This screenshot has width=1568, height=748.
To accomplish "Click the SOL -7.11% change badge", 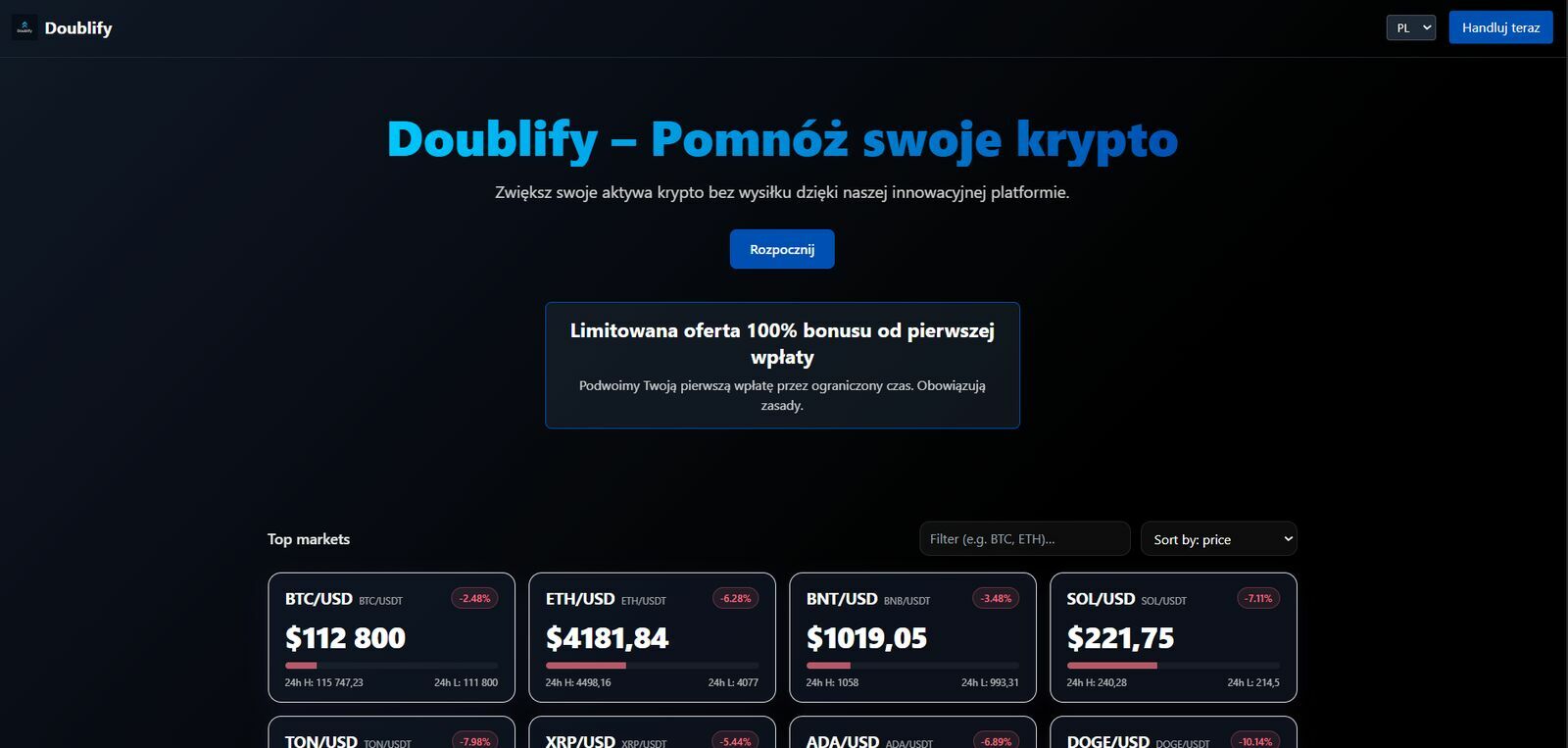I will click(1257, 598).
